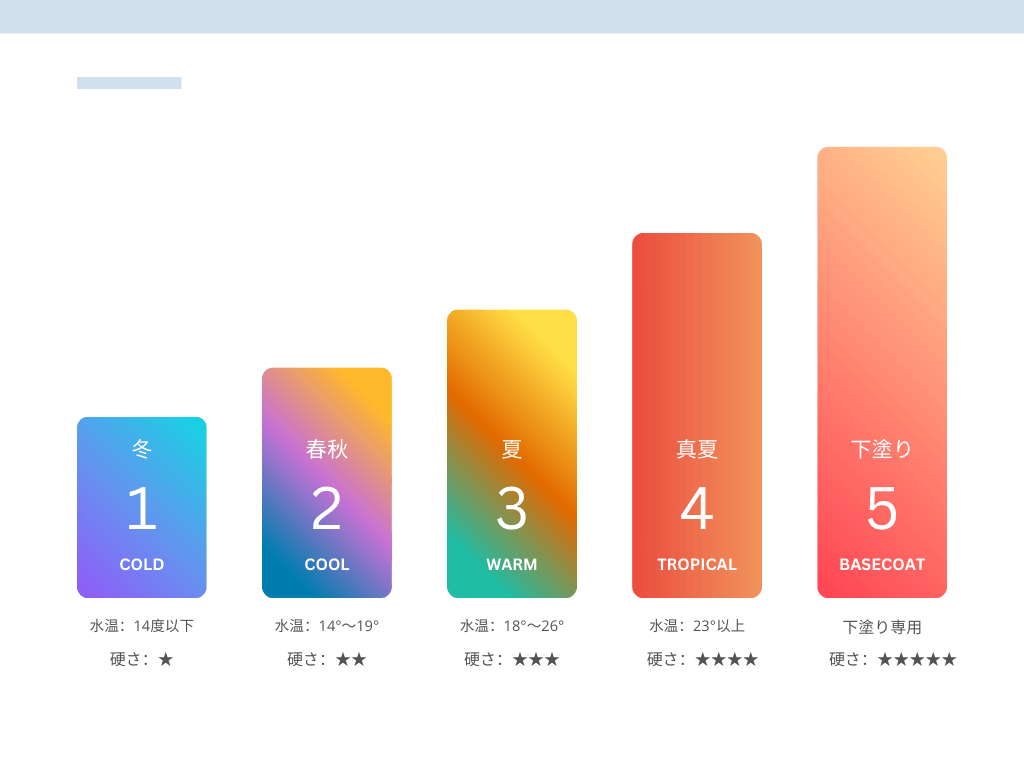This screenshot has height=768, width=1024.
Task: Select the BASECOAT text label
Action: 882,564
